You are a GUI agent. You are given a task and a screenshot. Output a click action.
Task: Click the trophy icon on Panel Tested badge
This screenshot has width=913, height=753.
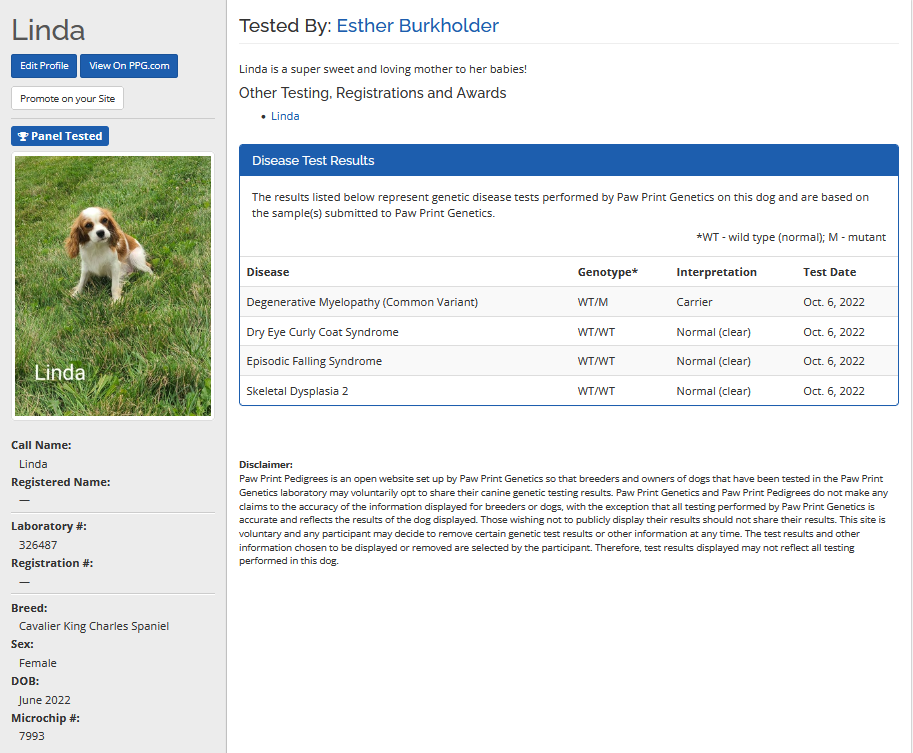click(x=23, y=136)
